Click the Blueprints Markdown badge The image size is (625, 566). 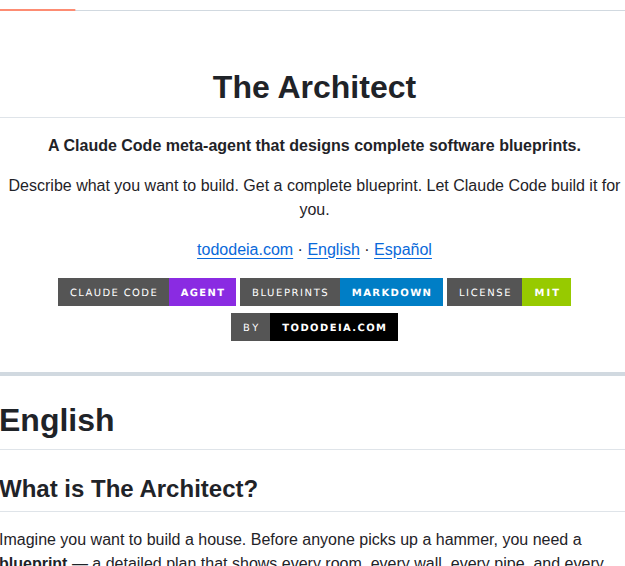pyautogui.click(x=341, y=292)
